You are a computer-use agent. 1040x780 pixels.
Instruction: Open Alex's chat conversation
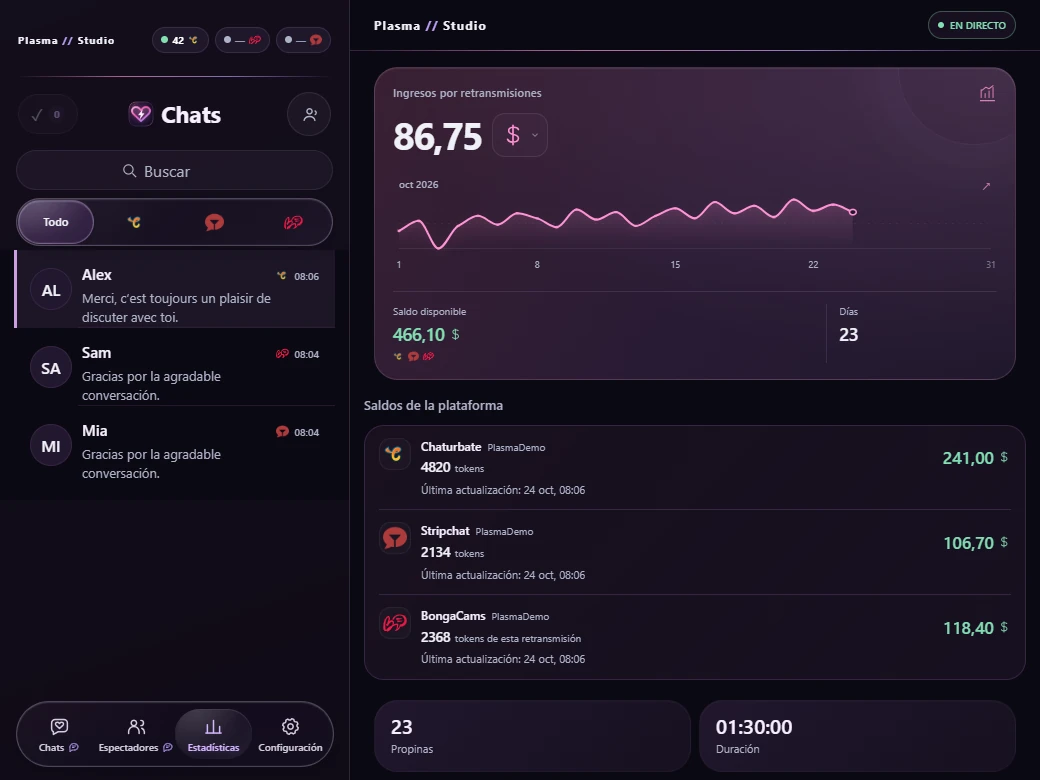(x=175, y=289)
